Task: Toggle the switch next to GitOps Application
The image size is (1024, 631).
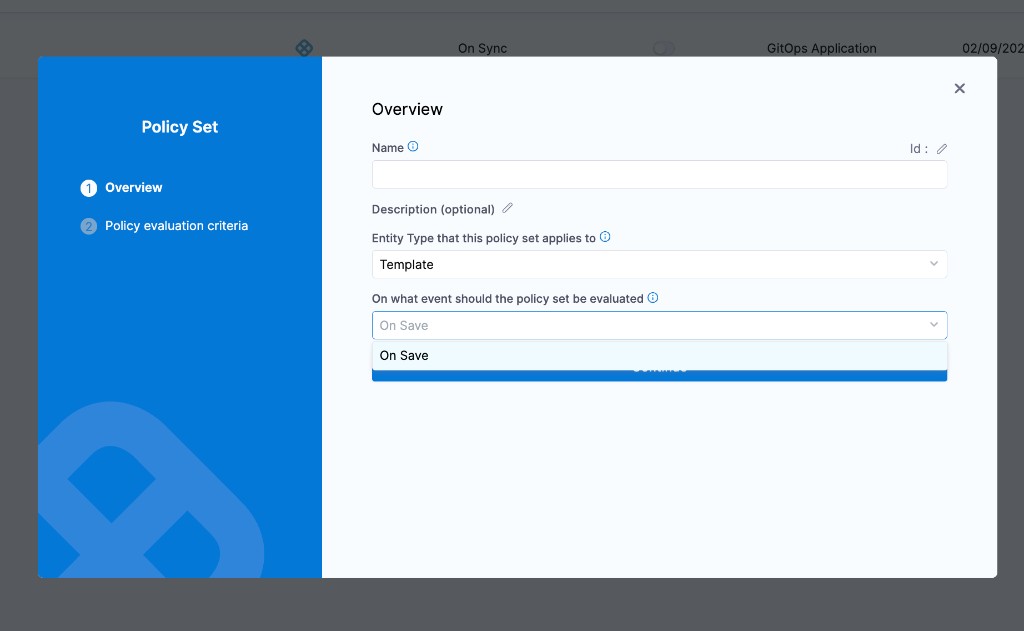Action: (x=663, y=48)
